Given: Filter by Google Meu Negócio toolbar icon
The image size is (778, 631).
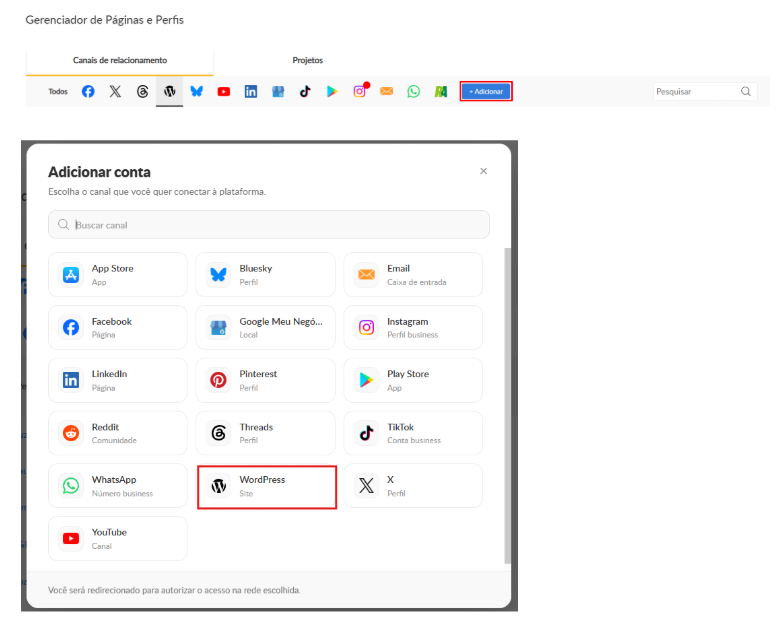Looking at the screenshot, I should [x=278, y=91].
